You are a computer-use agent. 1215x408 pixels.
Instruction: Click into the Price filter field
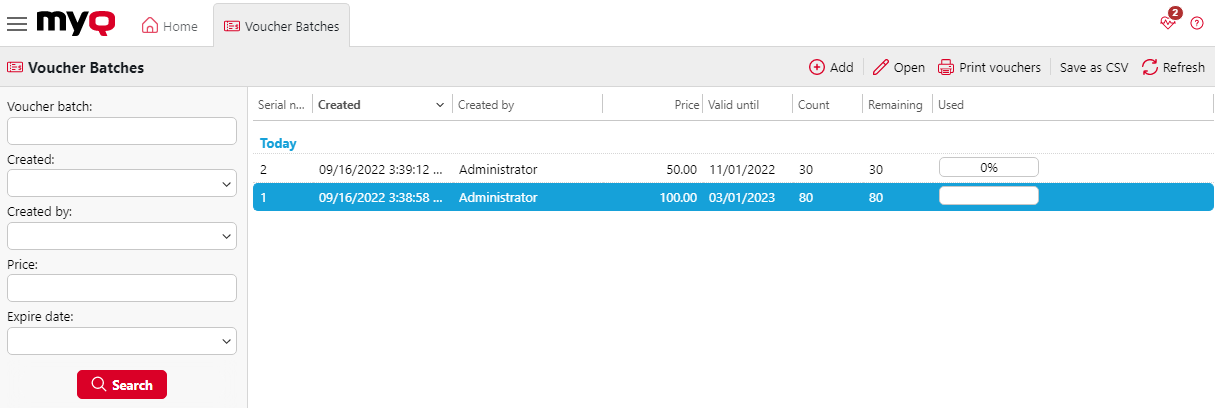(x=121, y=289)
